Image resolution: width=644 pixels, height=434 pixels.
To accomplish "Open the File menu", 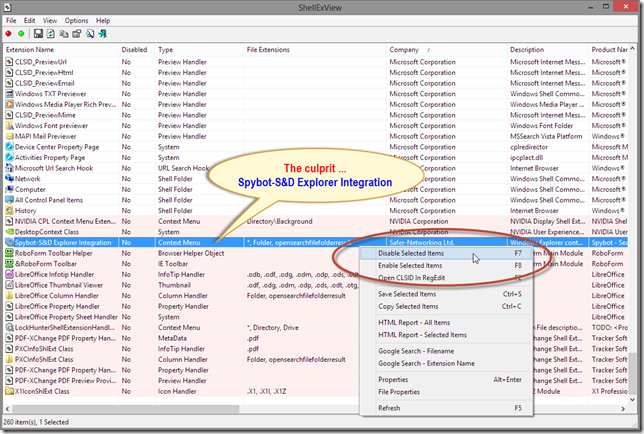I will point(11,20).
